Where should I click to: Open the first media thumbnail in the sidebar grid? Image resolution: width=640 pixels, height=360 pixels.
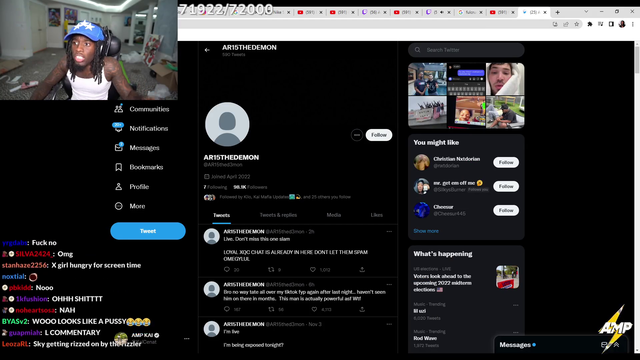427,79
